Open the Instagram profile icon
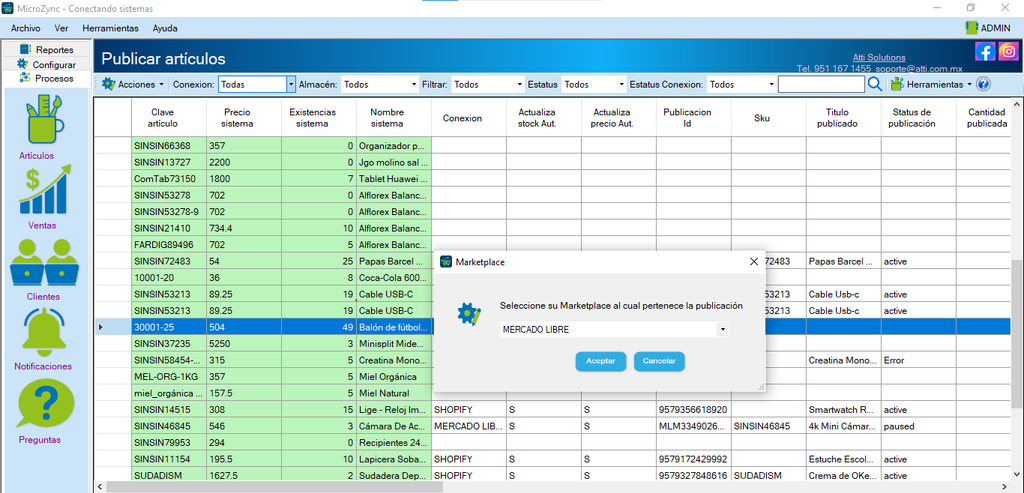 pyautogui.click(x=1008, y=52)
